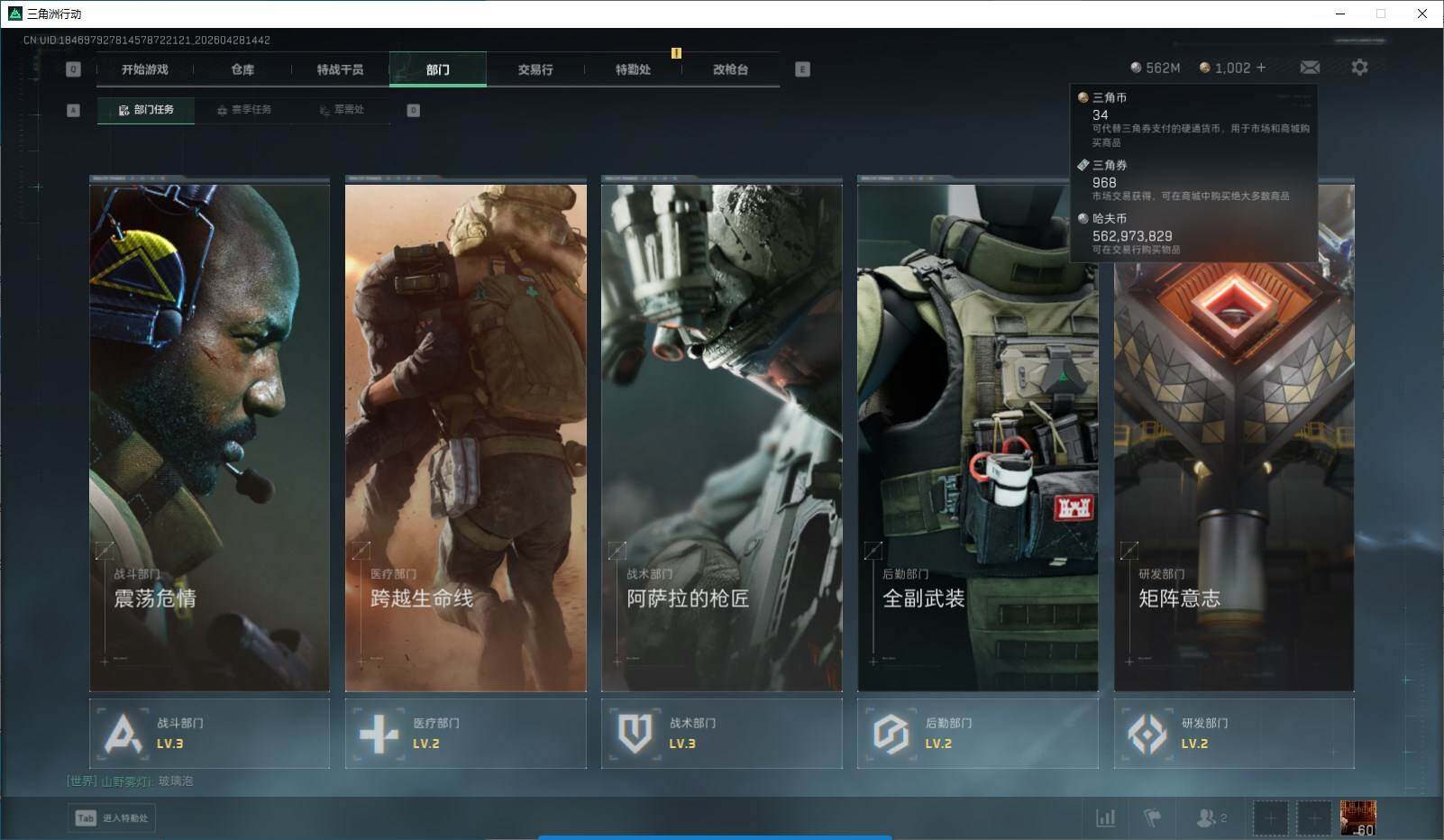
Task: Click the 战斗部门 LV.3 emblem
Action: click(x=123, y=734)
